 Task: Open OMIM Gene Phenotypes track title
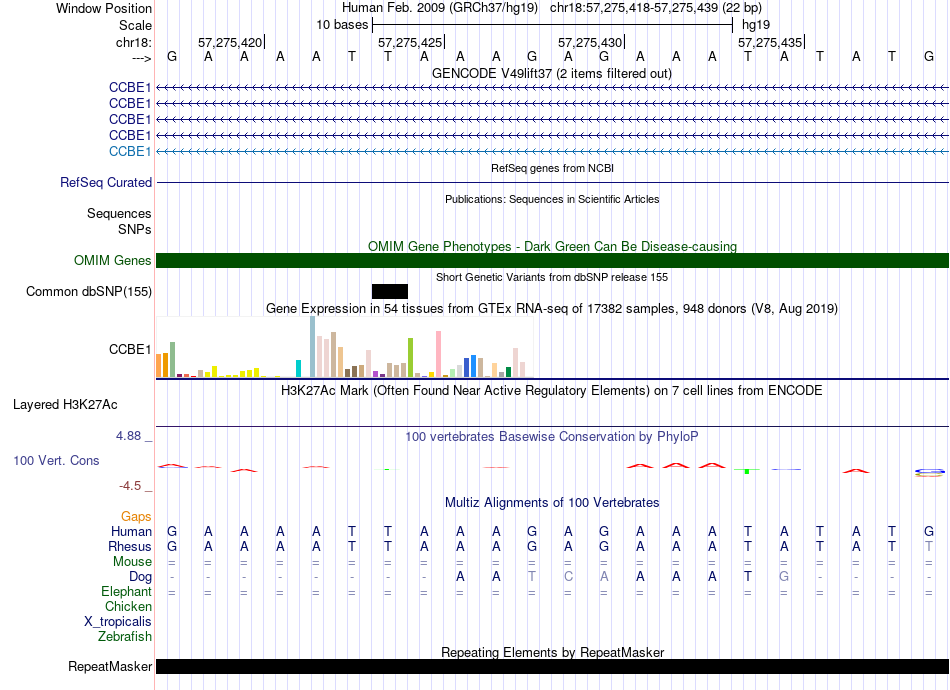[552, 246]
